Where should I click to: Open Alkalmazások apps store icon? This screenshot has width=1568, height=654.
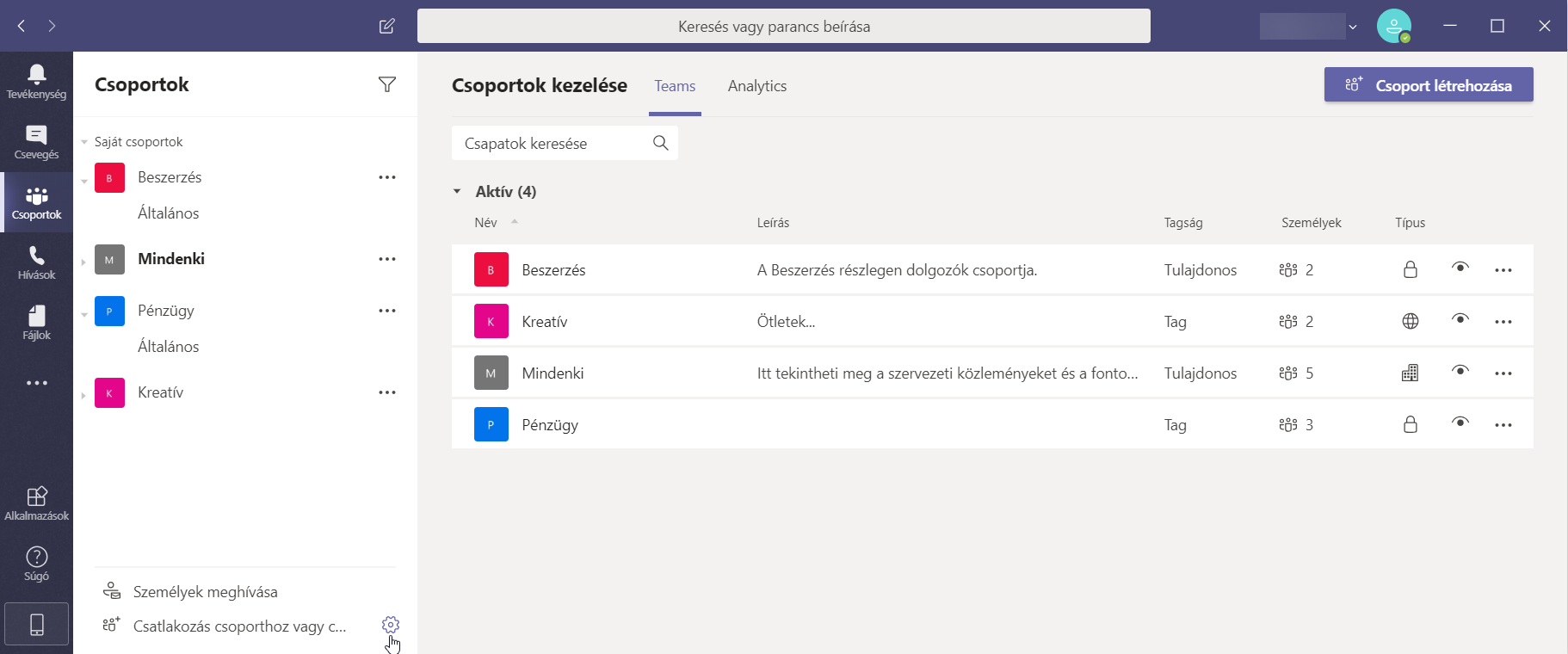pos(36,503)
